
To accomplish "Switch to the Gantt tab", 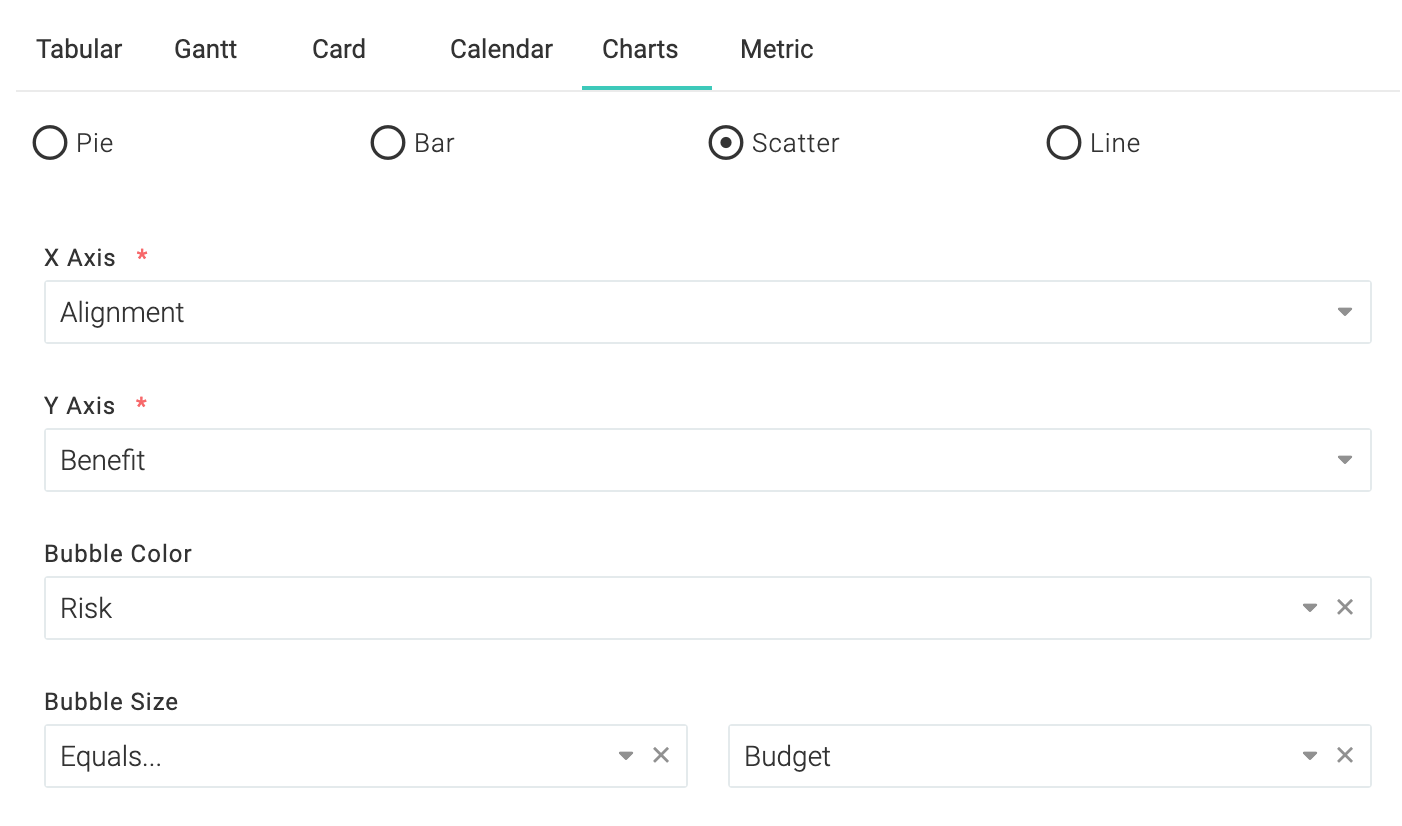I will point(205,49).
